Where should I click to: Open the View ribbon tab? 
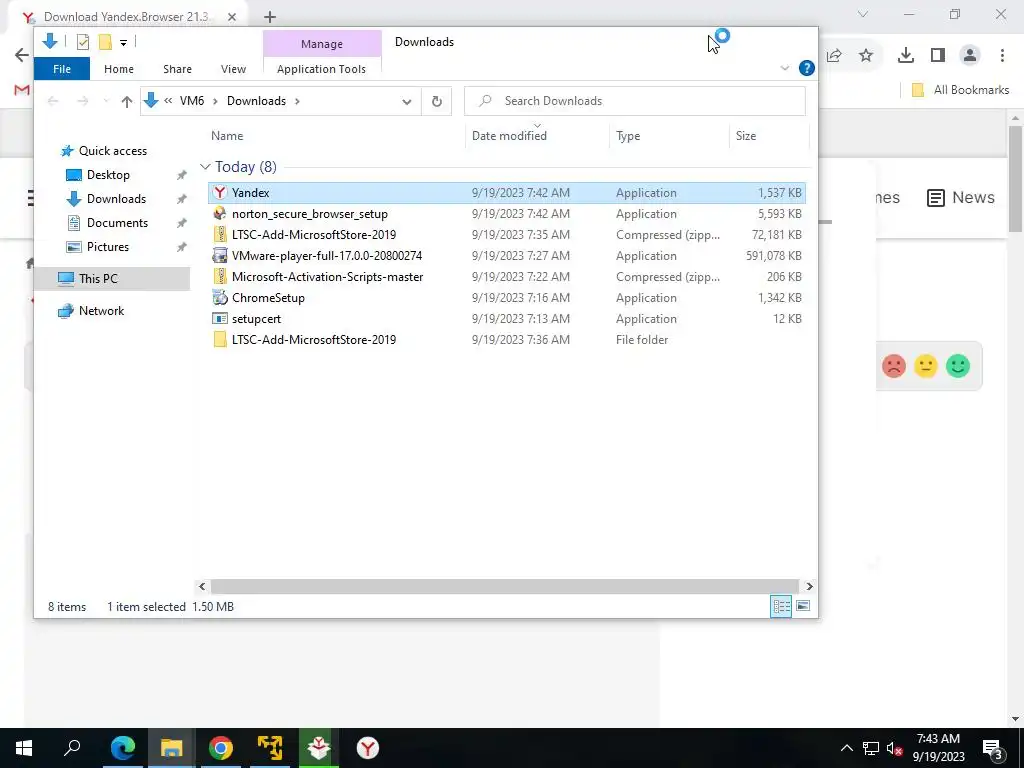(233, 69)
